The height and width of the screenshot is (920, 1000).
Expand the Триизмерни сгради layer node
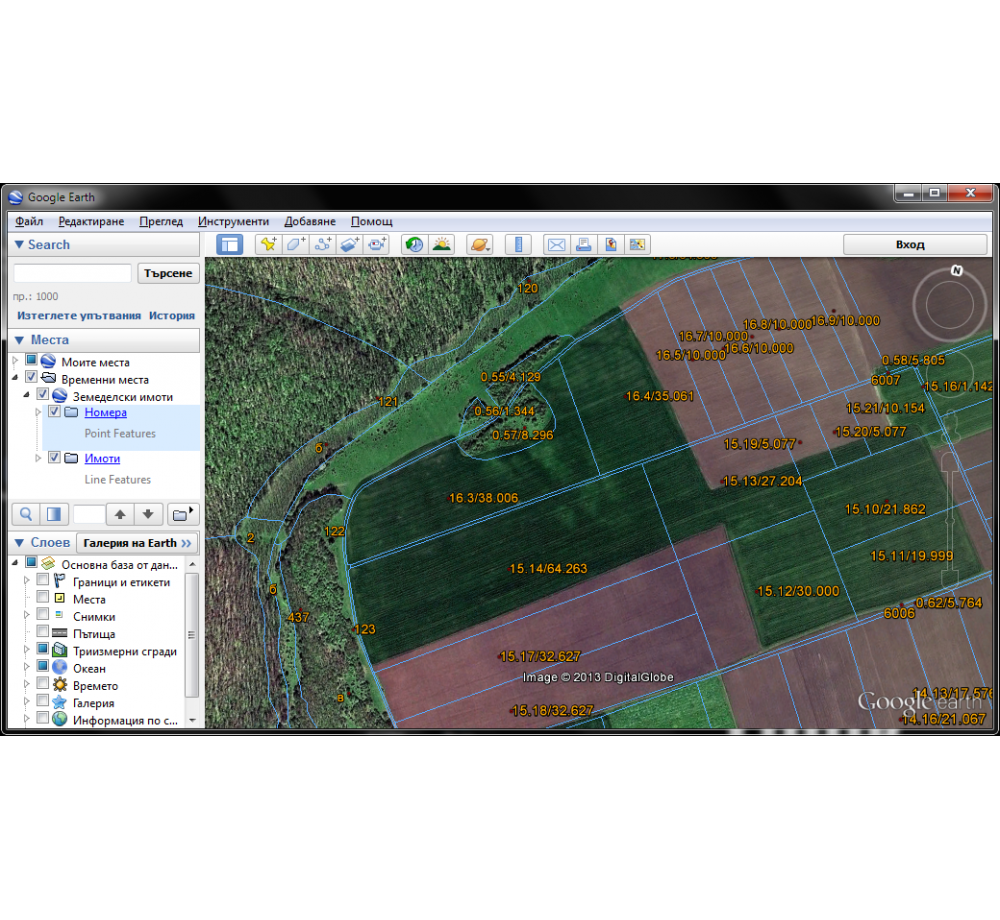pyautogui.click(x=27, y=650)
